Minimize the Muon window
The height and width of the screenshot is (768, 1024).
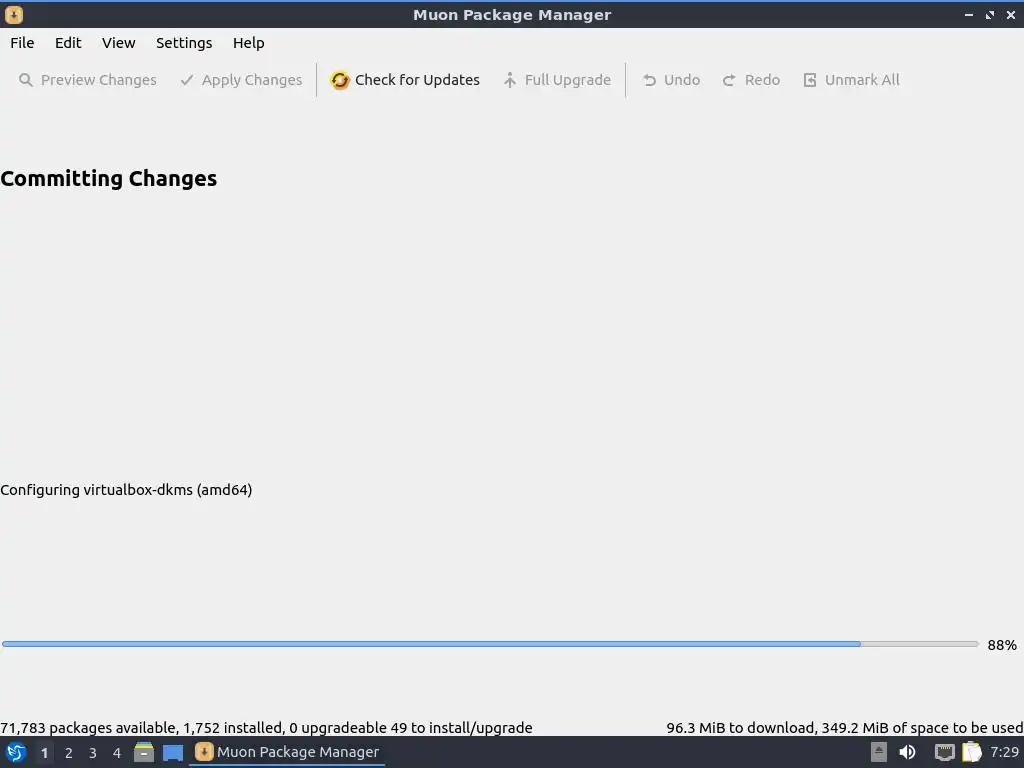969,14
